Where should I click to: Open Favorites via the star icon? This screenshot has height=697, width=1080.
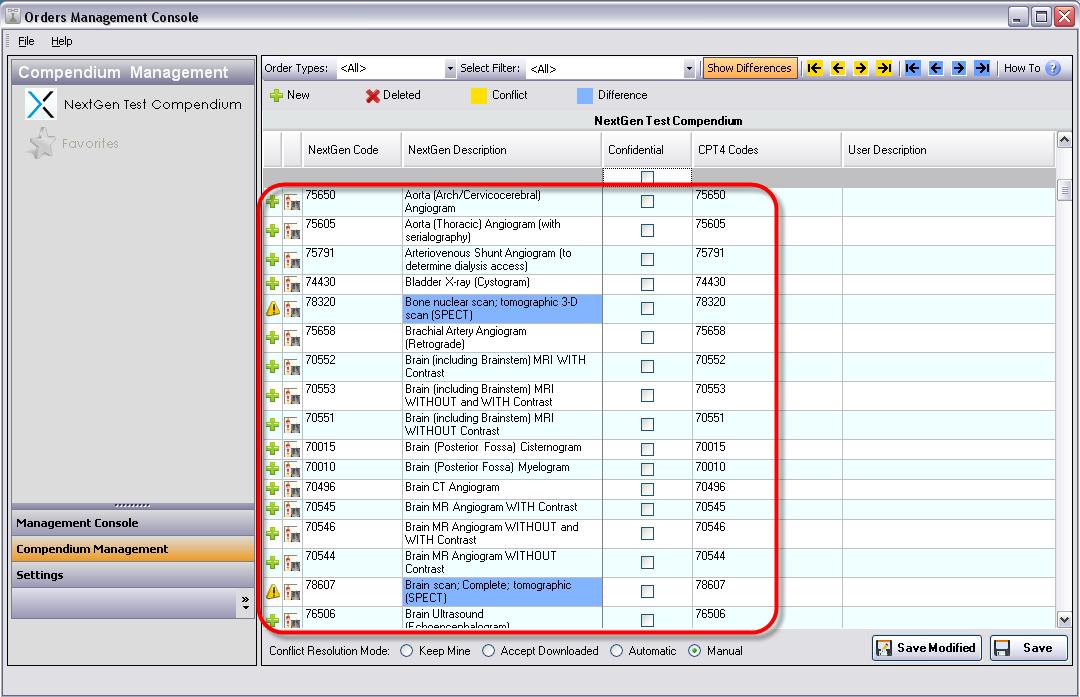click(41, 143)
